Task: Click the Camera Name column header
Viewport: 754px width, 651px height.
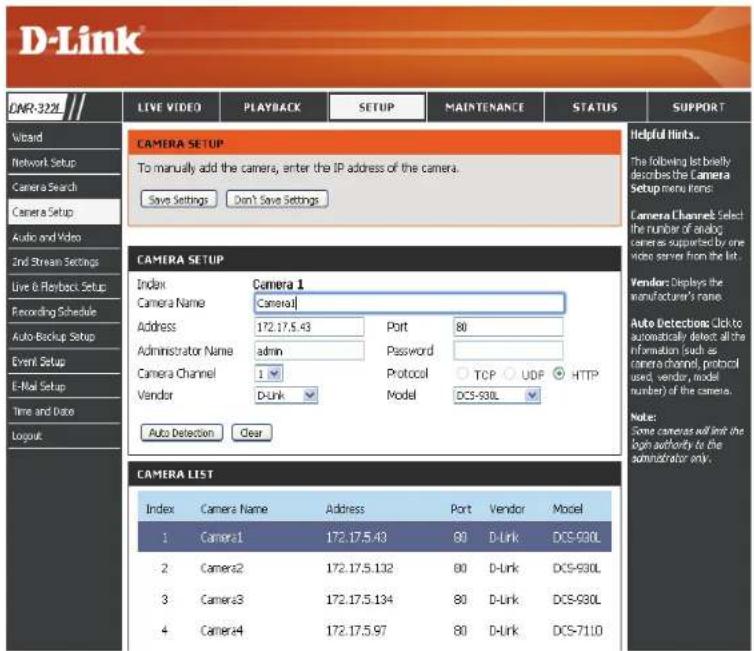Action: tap(234, 509)
